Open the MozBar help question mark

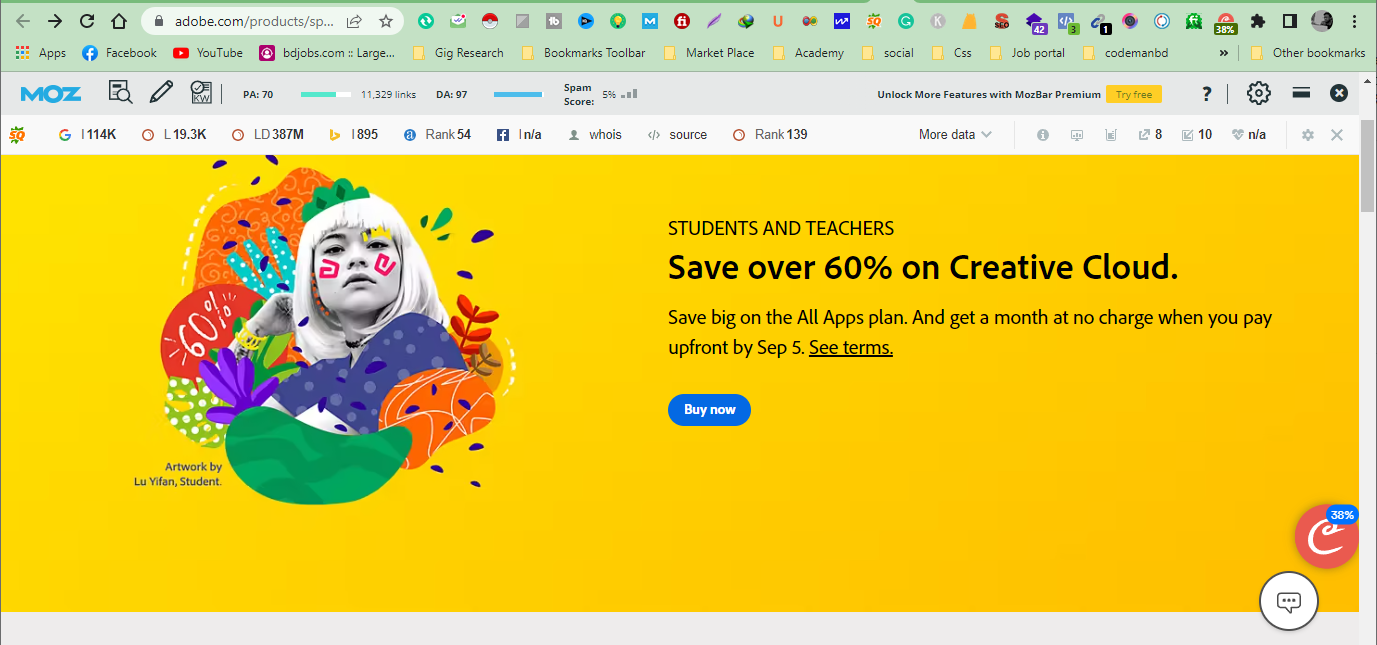click(1206, 93)
